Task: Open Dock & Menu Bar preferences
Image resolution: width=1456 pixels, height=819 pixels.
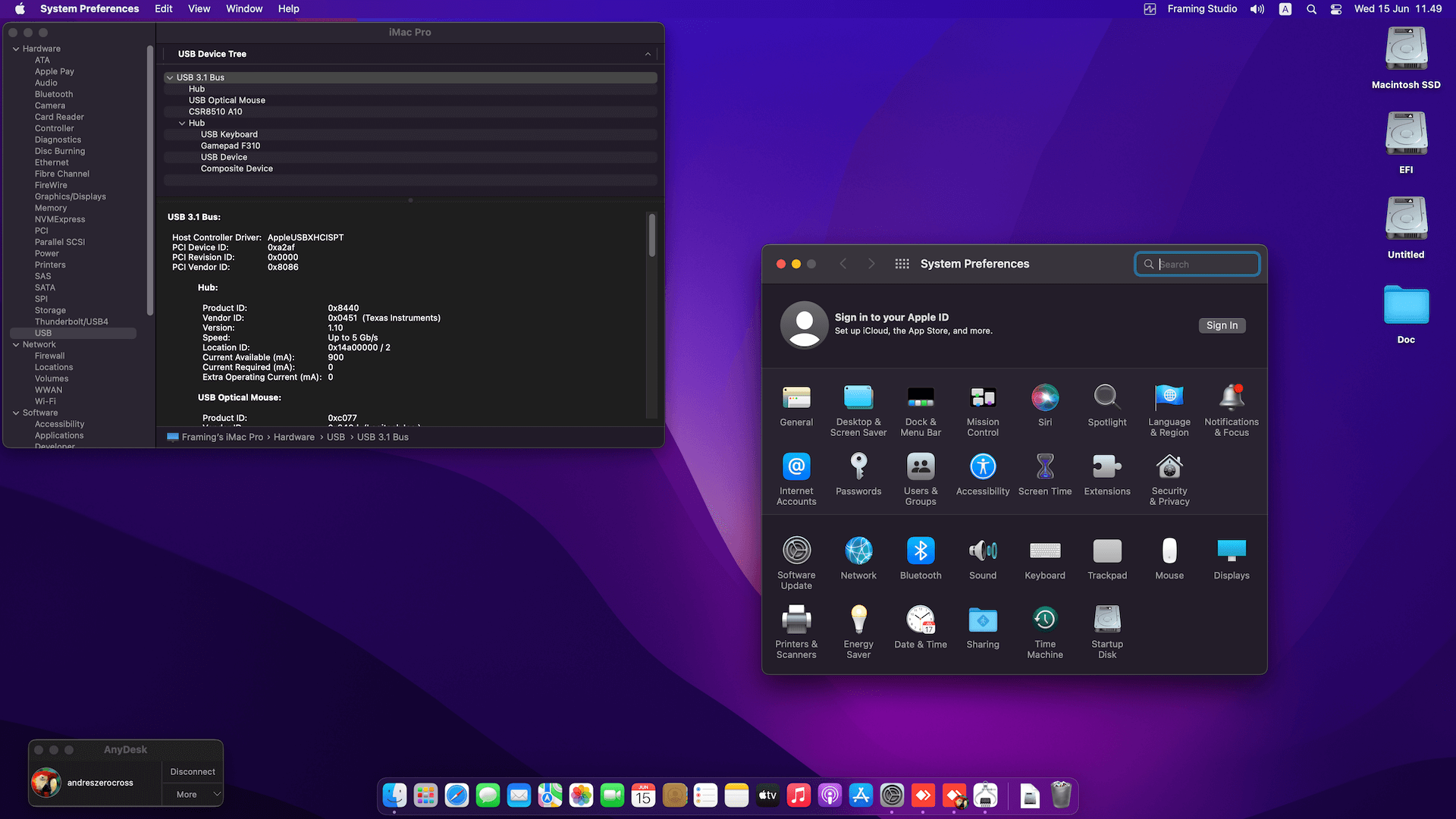Action: coord(921,397)
